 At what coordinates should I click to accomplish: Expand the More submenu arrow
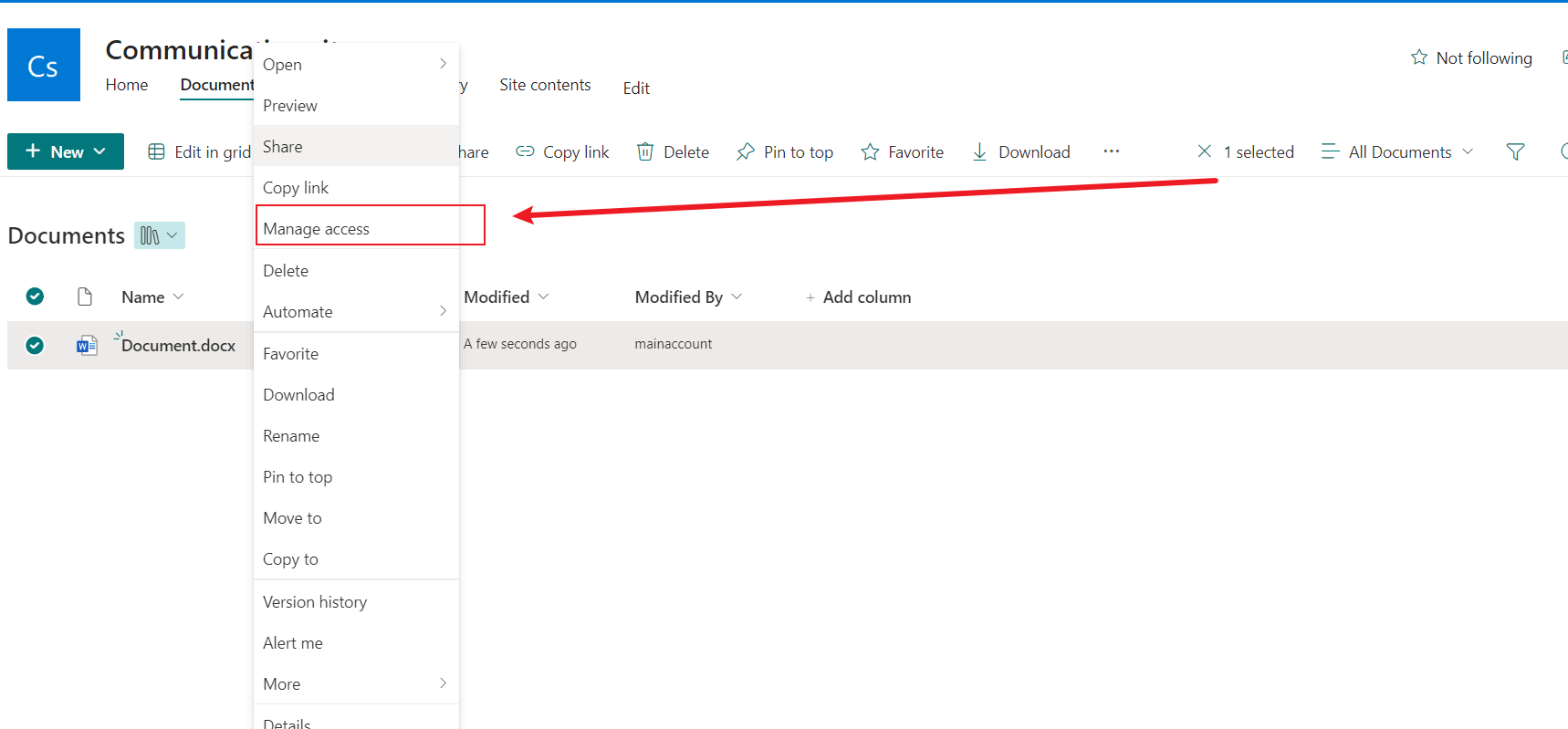(x=444, y=683)
